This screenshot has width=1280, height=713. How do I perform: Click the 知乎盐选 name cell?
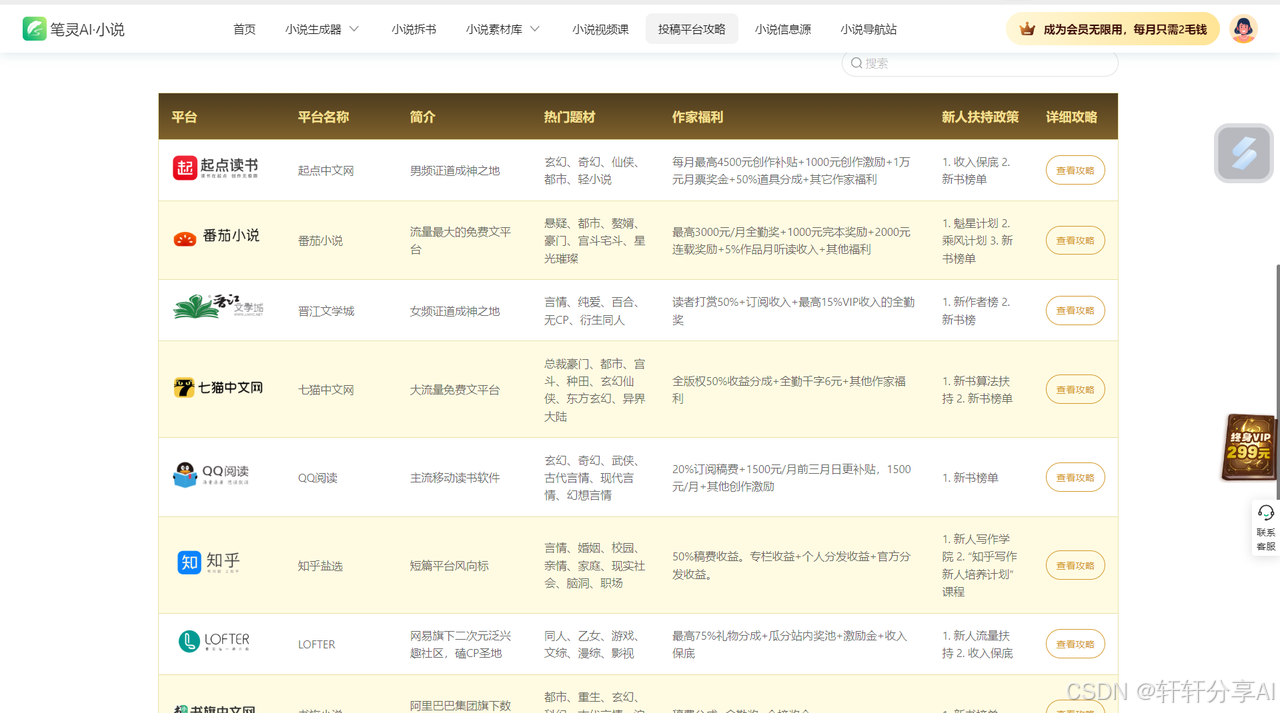[x=320, y=566]
